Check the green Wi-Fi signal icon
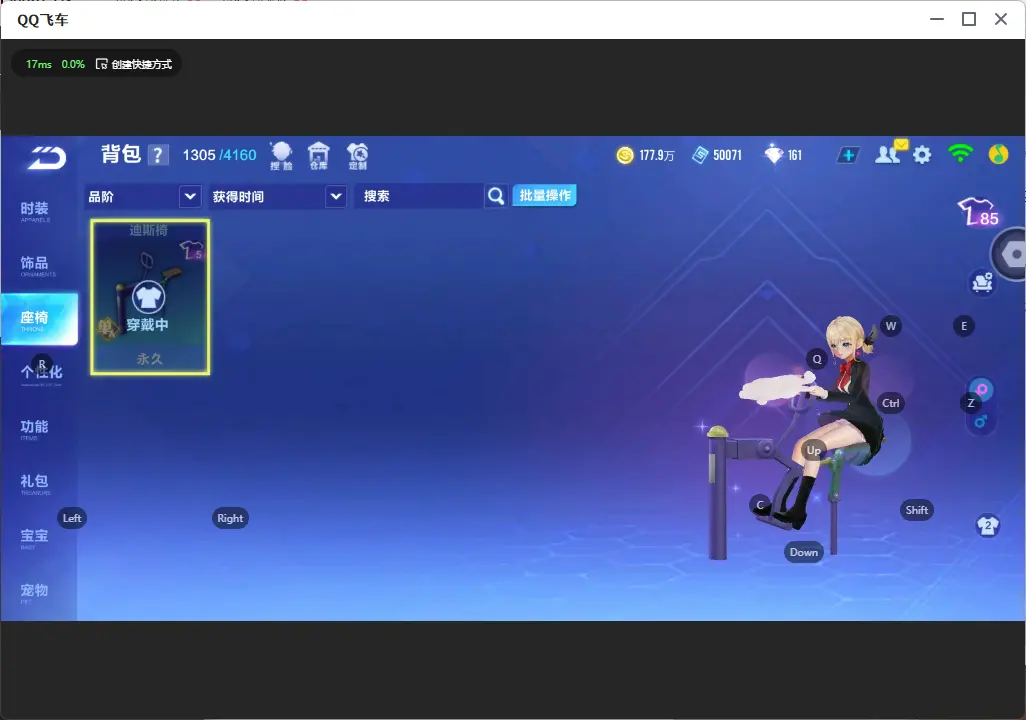Image resolution: width=1026 pixels, height=720 pixels. click(x=961, y=154)
